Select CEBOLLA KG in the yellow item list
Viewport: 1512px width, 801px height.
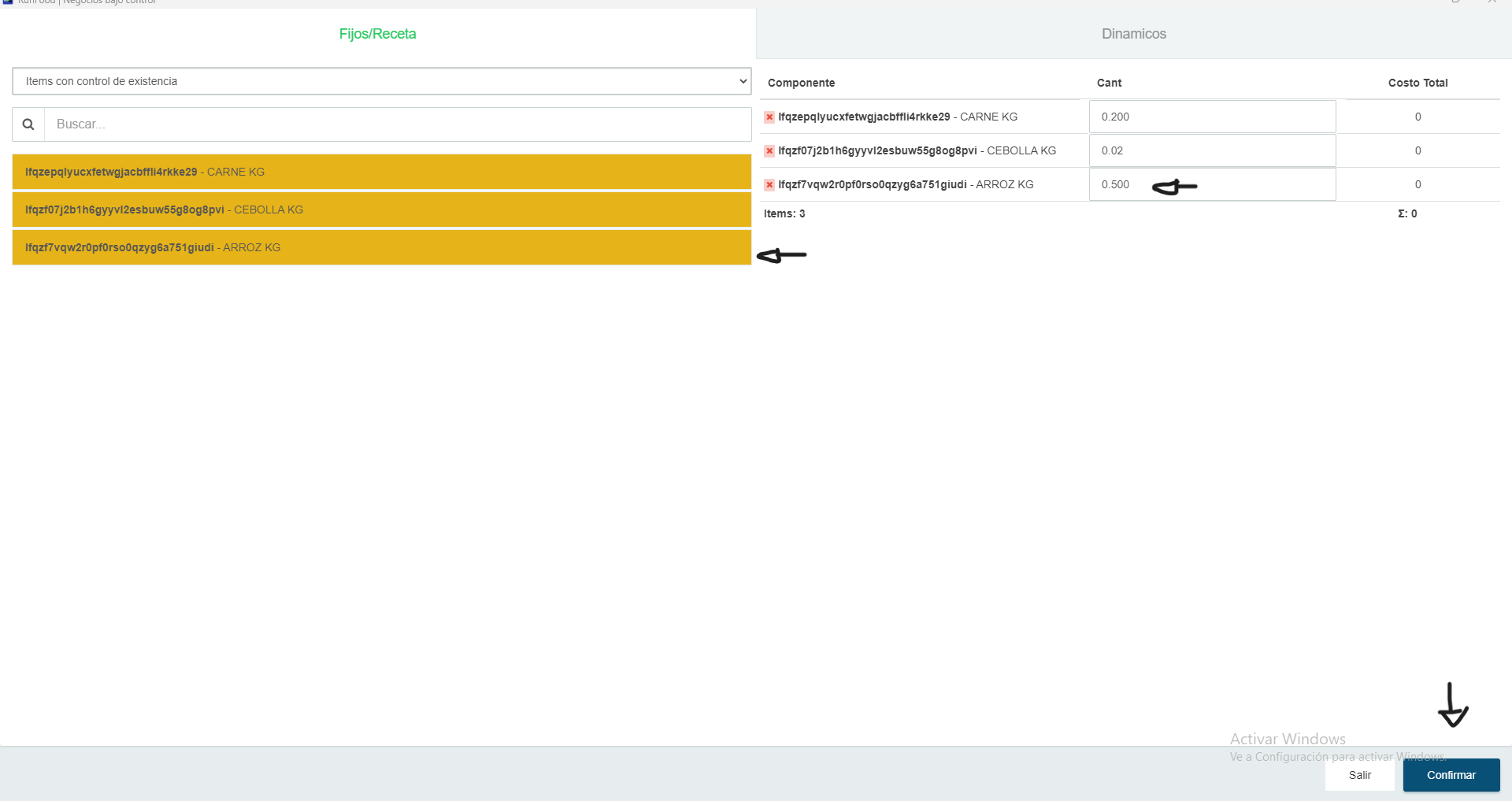coord(381,210)
